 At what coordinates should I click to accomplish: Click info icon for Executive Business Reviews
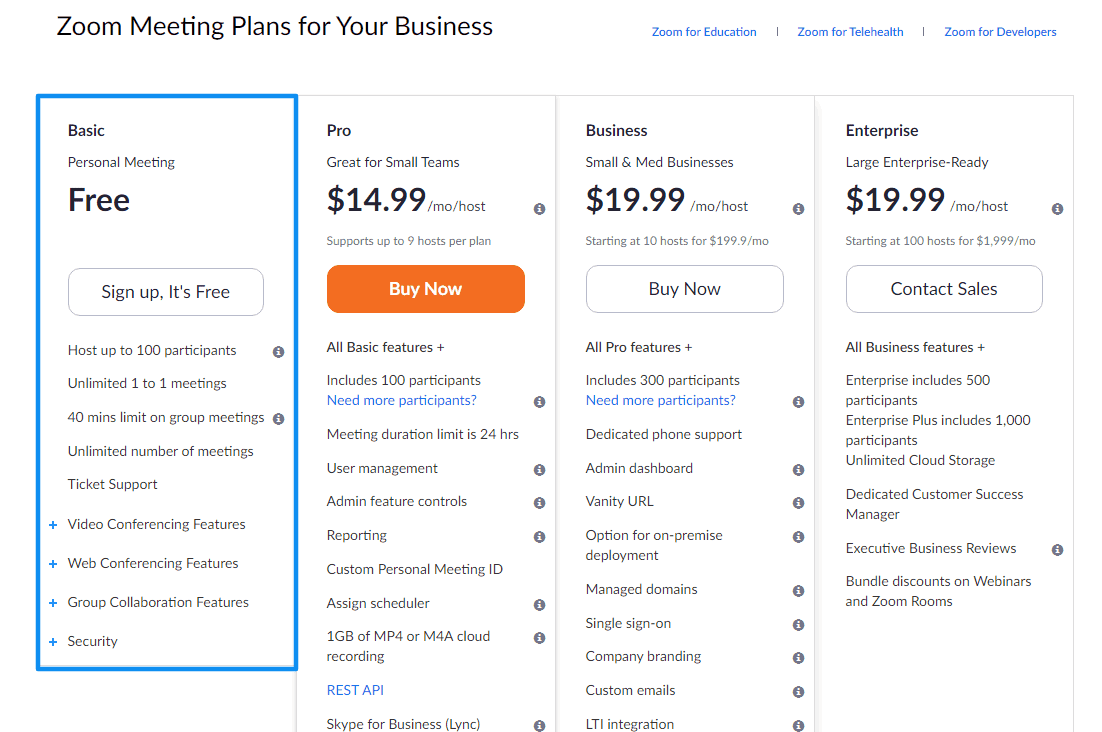point(1057,550)
